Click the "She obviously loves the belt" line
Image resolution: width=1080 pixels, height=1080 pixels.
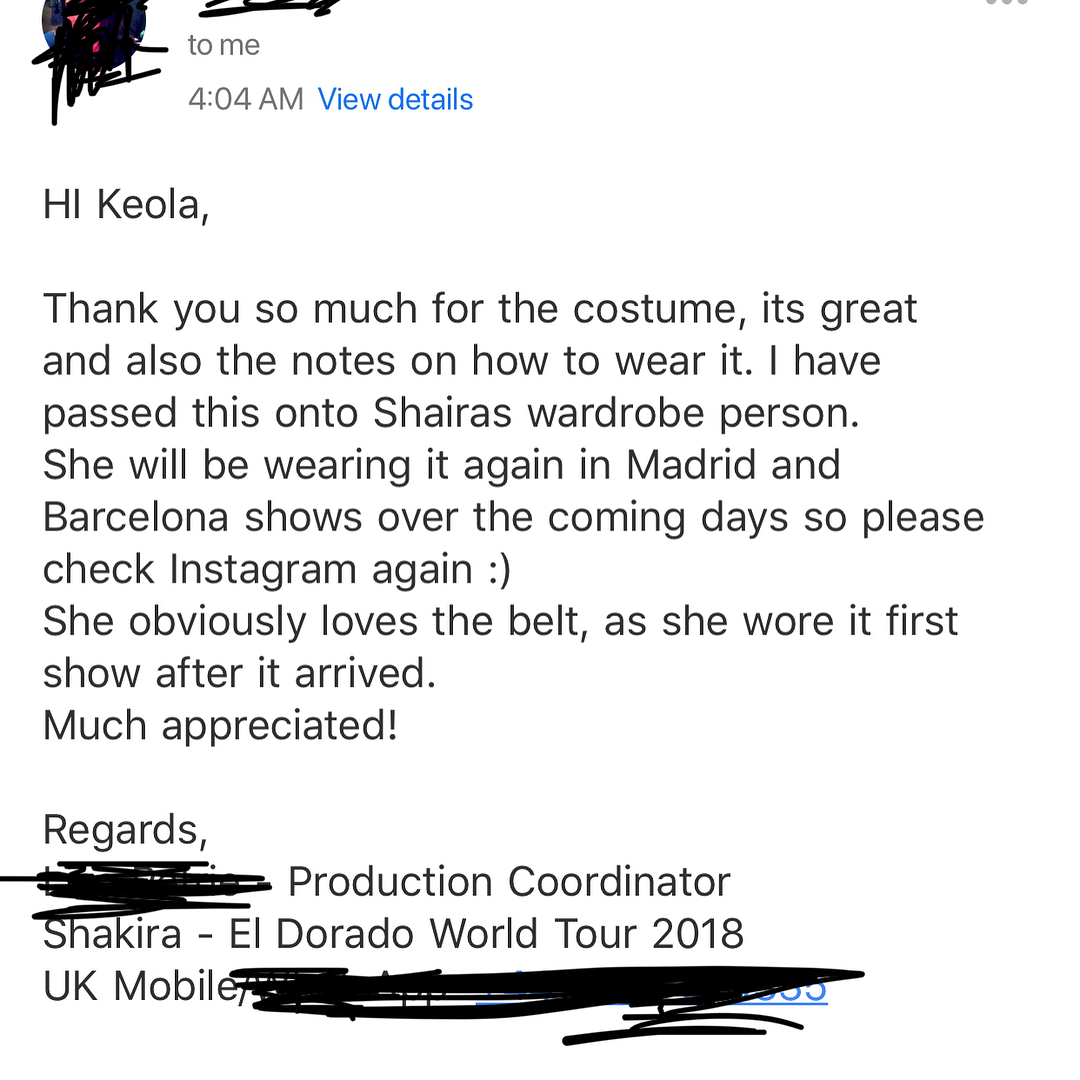(x=500, y=620)
